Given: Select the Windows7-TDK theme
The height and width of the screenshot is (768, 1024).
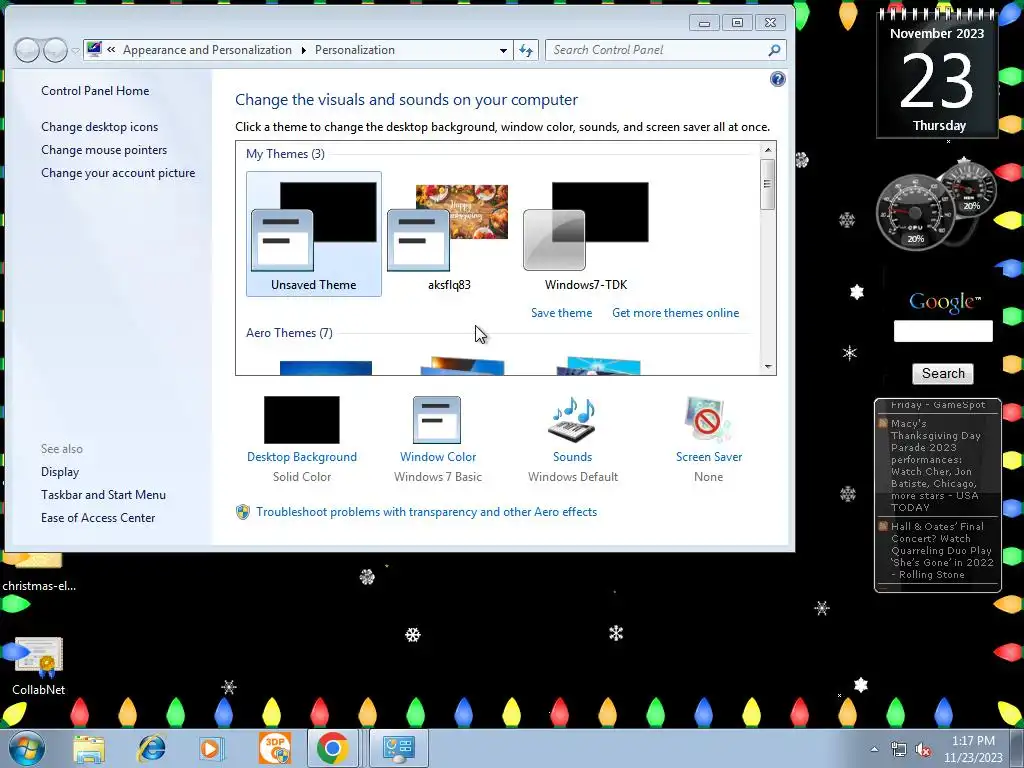Looking at the screenshot, I should point(586,234).
